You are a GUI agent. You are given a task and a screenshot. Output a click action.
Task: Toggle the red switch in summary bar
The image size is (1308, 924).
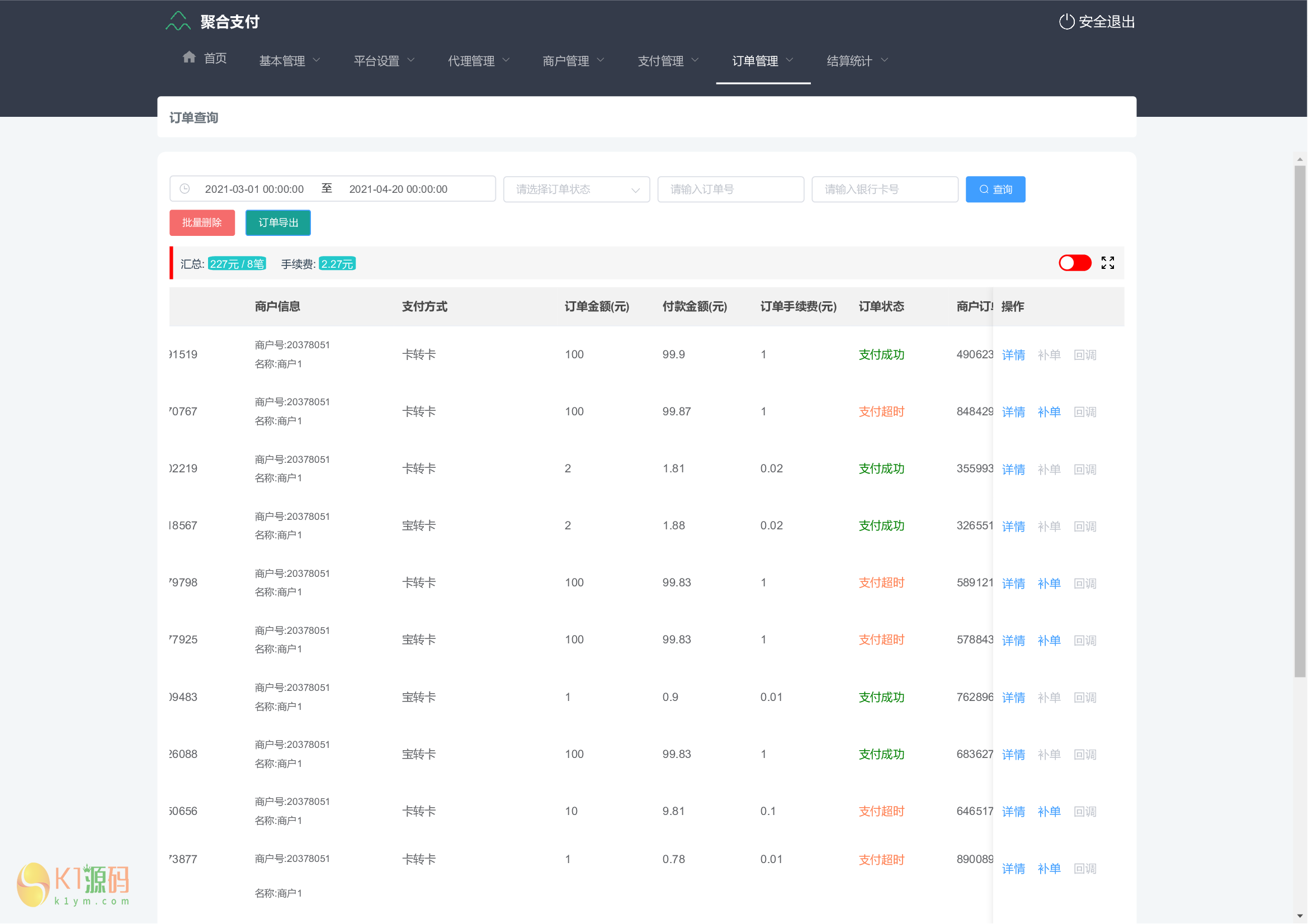pyautogui.click(x=1074, y=263)
